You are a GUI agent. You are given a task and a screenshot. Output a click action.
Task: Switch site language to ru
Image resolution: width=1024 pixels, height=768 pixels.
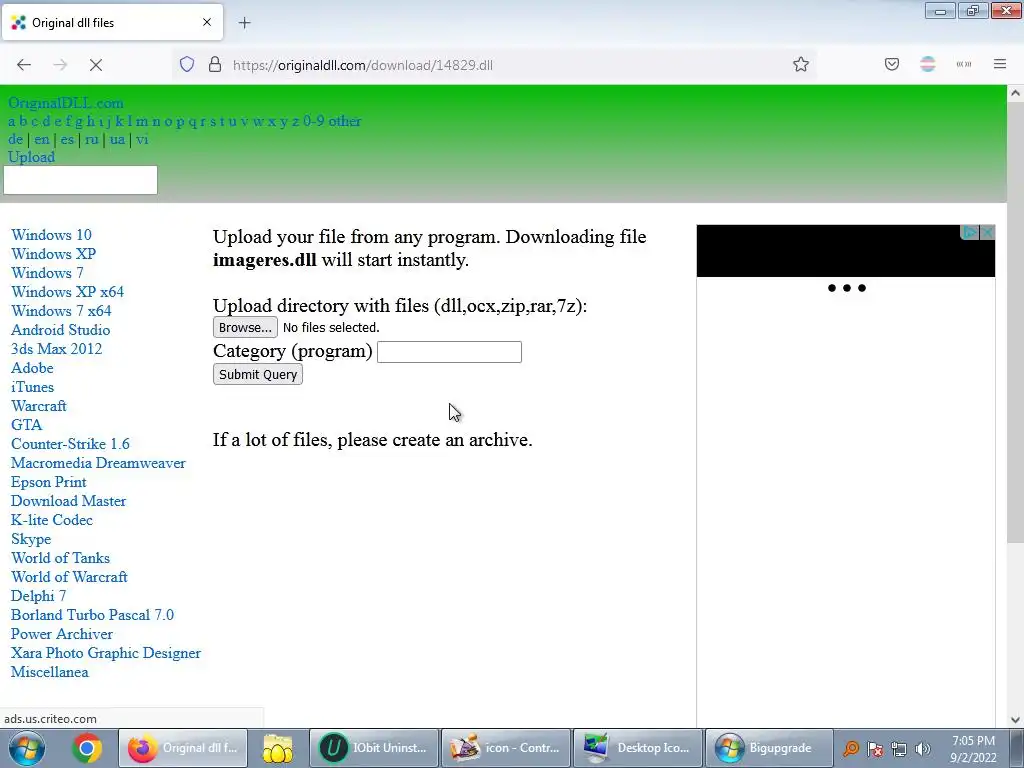(x=91, y=139)
